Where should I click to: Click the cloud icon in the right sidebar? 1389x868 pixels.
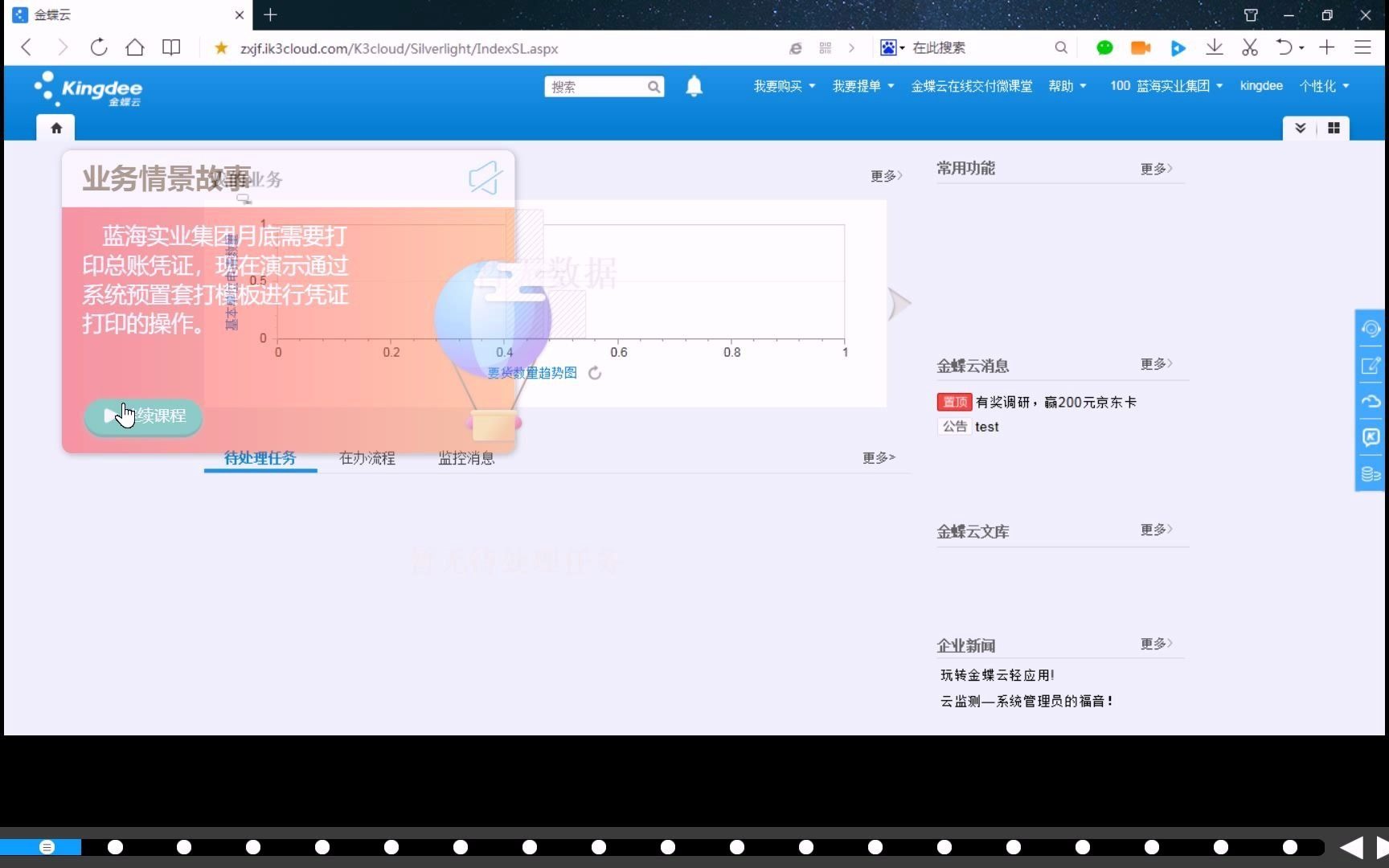coord(1371,401)
